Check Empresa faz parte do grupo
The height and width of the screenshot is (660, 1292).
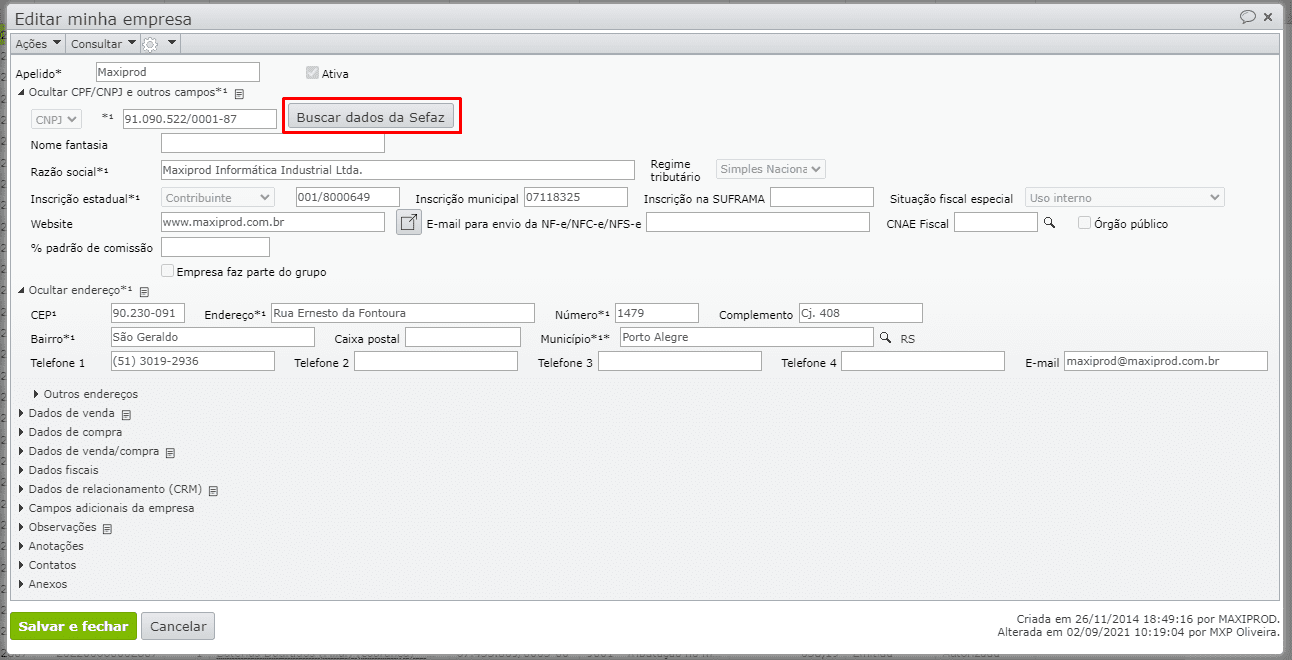167,271
